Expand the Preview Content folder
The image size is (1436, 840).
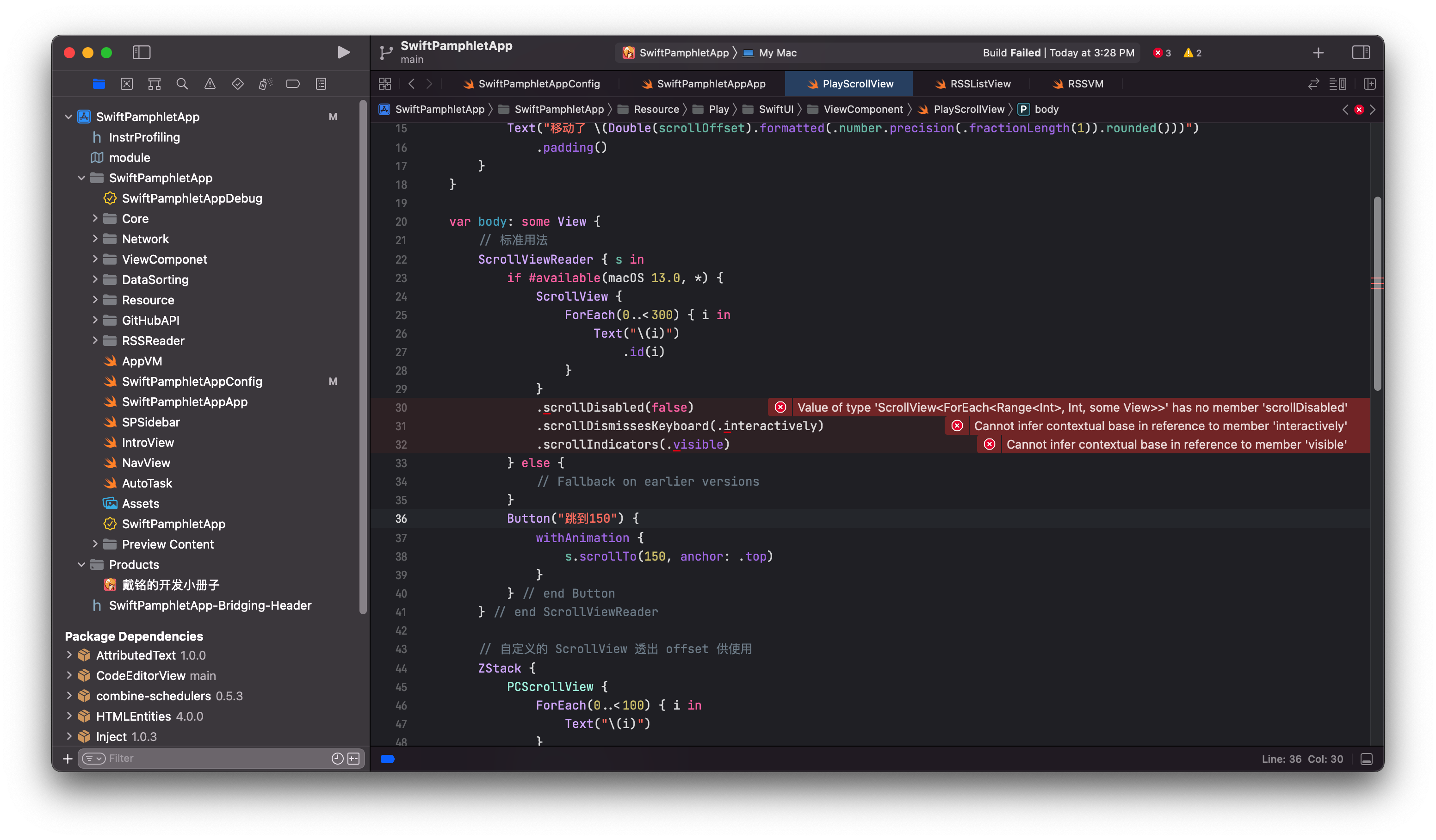(95, 544)
